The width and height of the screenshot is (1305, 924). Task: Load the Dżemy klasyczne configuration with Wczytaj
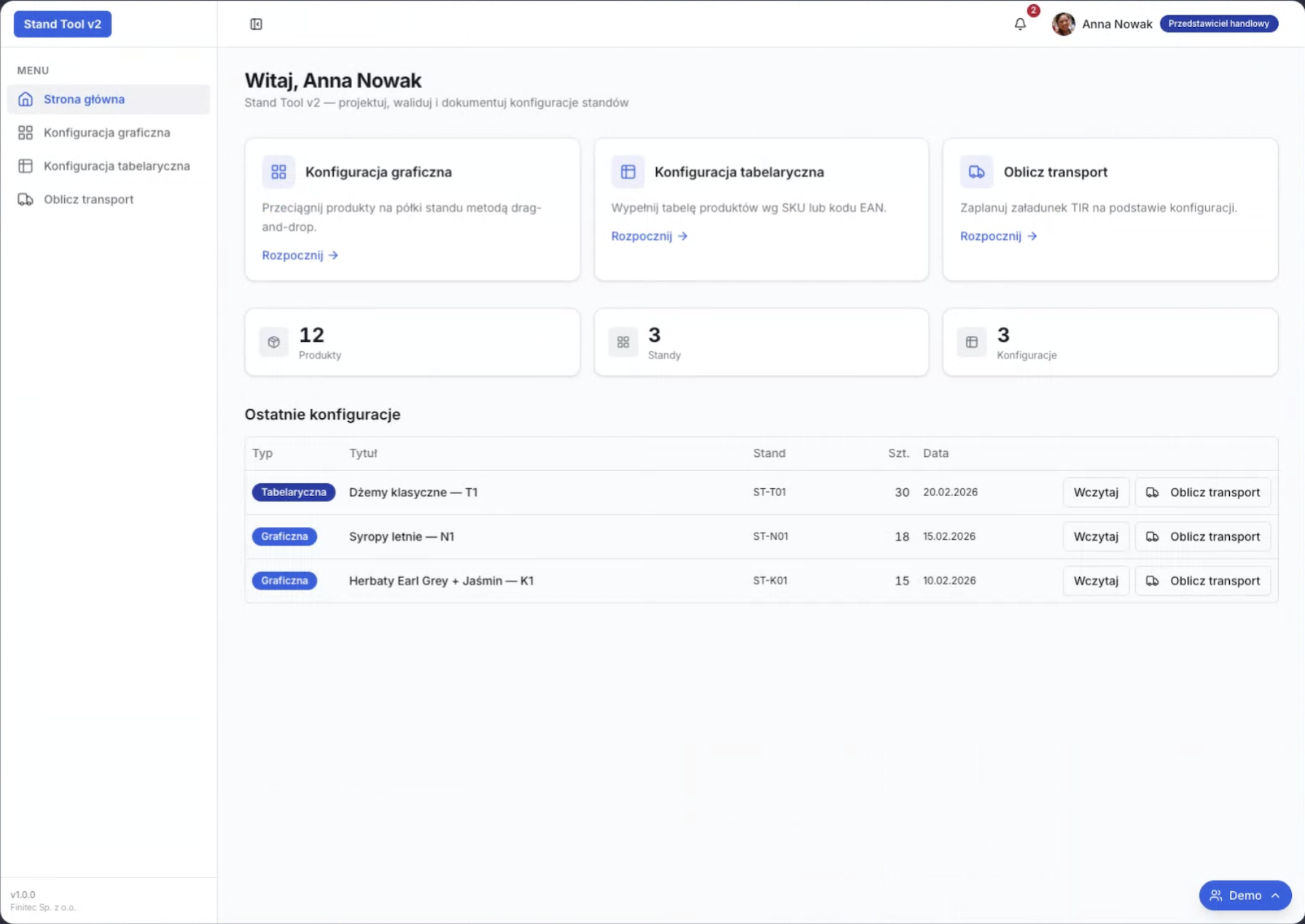pyautogui.click(x=1095, y=493)
